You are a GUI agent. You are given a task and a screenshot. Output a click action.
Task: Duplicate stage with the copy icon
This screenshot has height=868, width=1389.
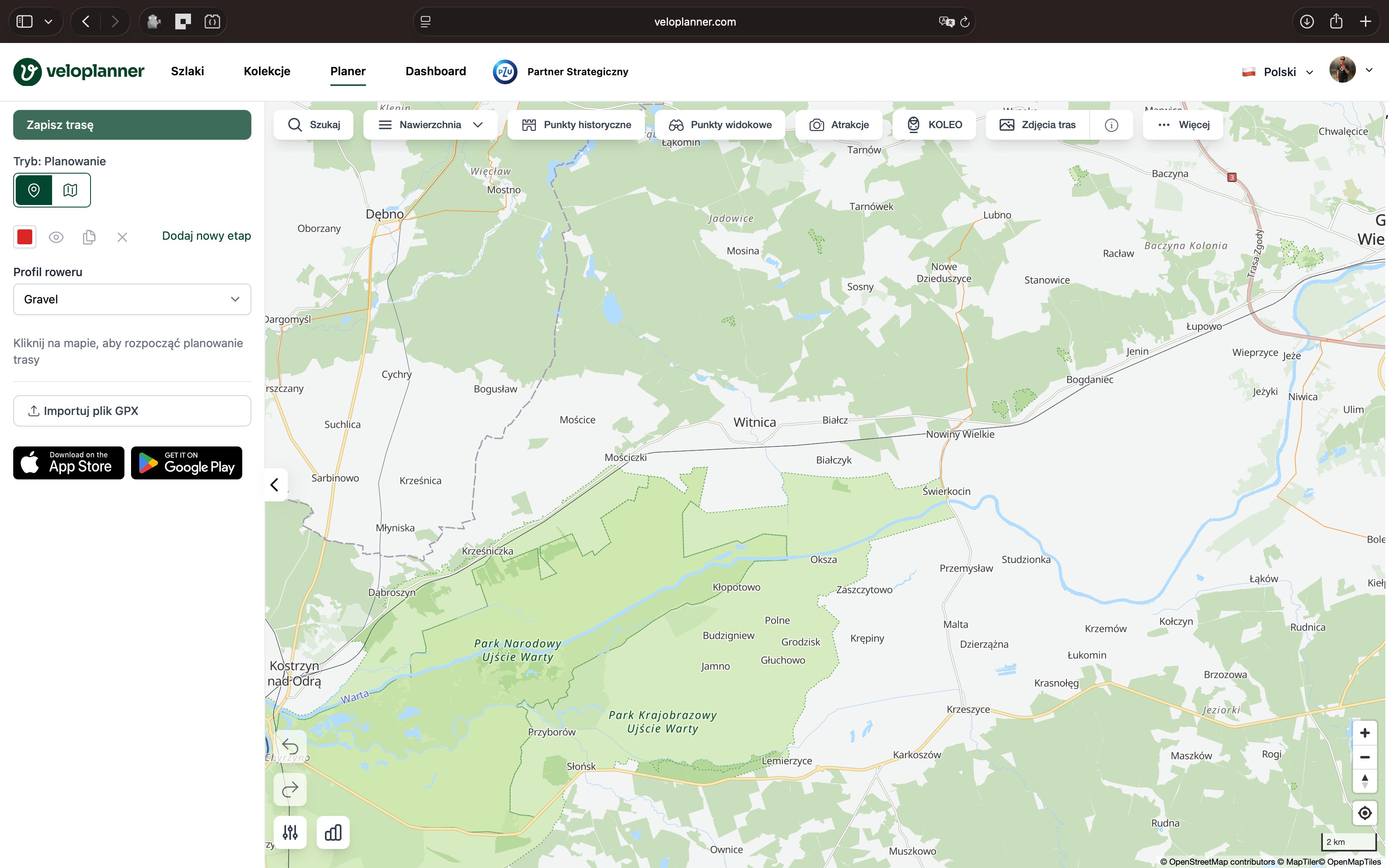click(89, 236)
